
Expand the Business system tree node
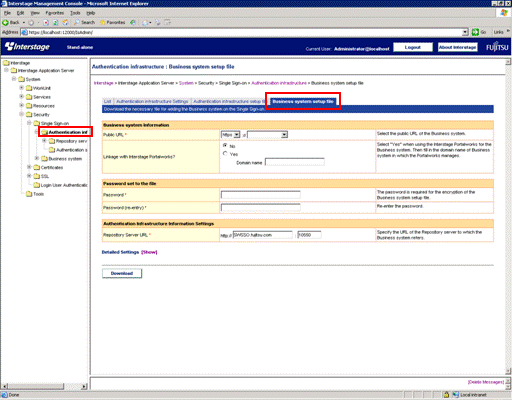37,158
